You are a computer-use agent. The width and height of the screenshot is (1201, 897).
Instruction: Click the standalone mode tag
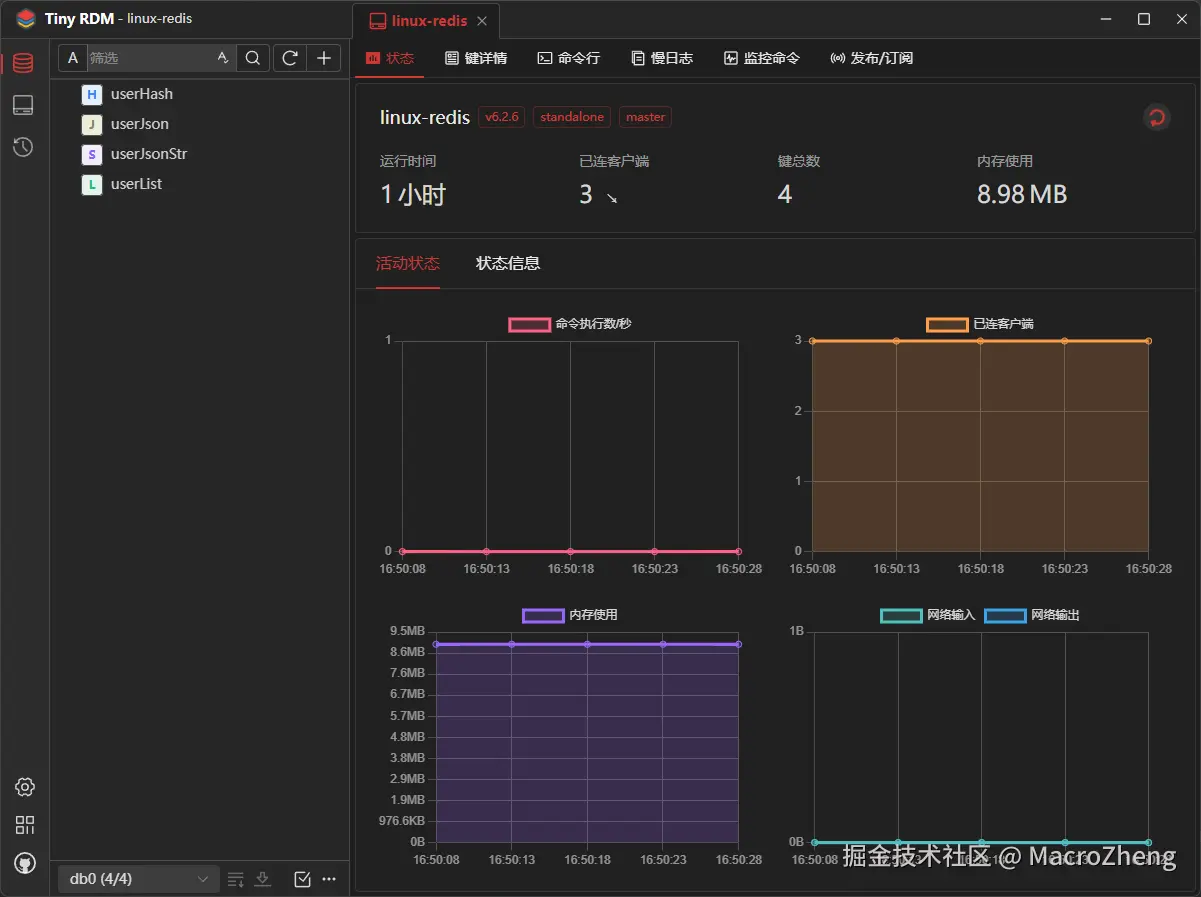pos(572,117)
